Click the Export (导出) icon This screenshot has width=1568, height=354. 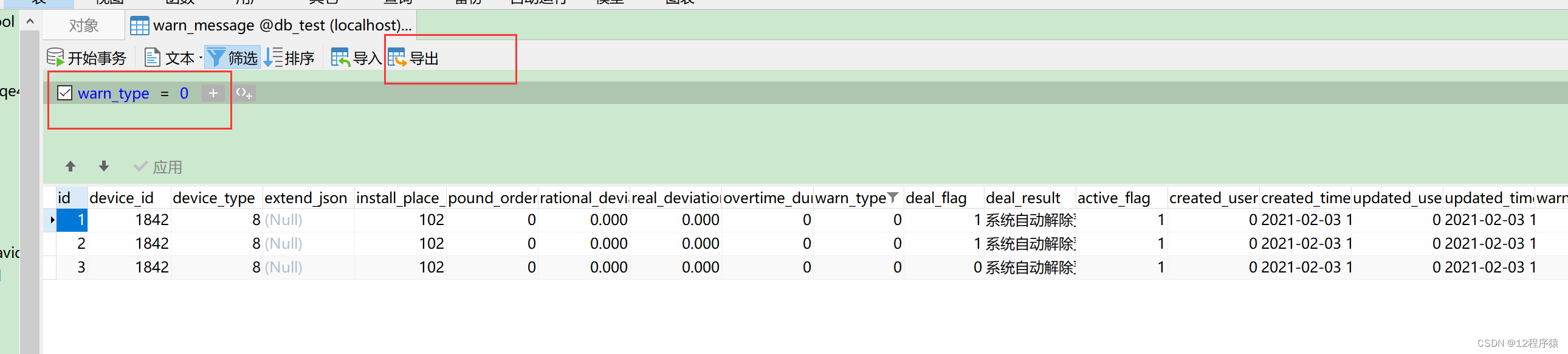click(397, 57)
